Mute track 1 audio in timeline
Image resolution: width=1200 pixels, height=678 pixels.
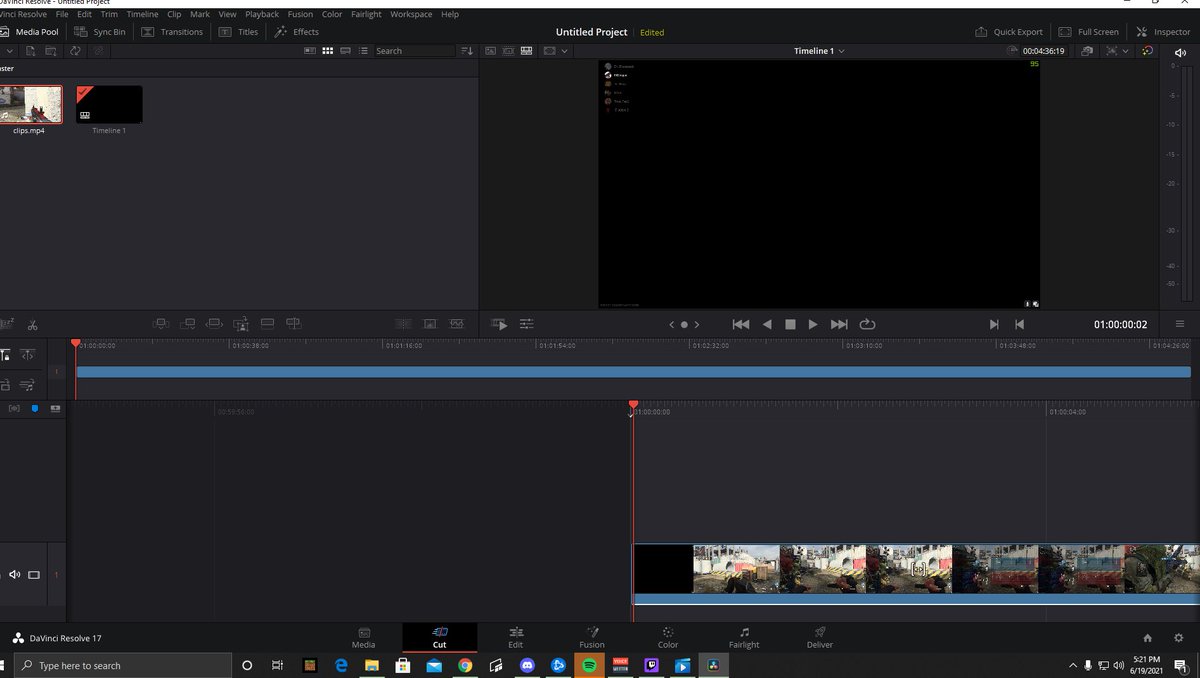[14, 575]
